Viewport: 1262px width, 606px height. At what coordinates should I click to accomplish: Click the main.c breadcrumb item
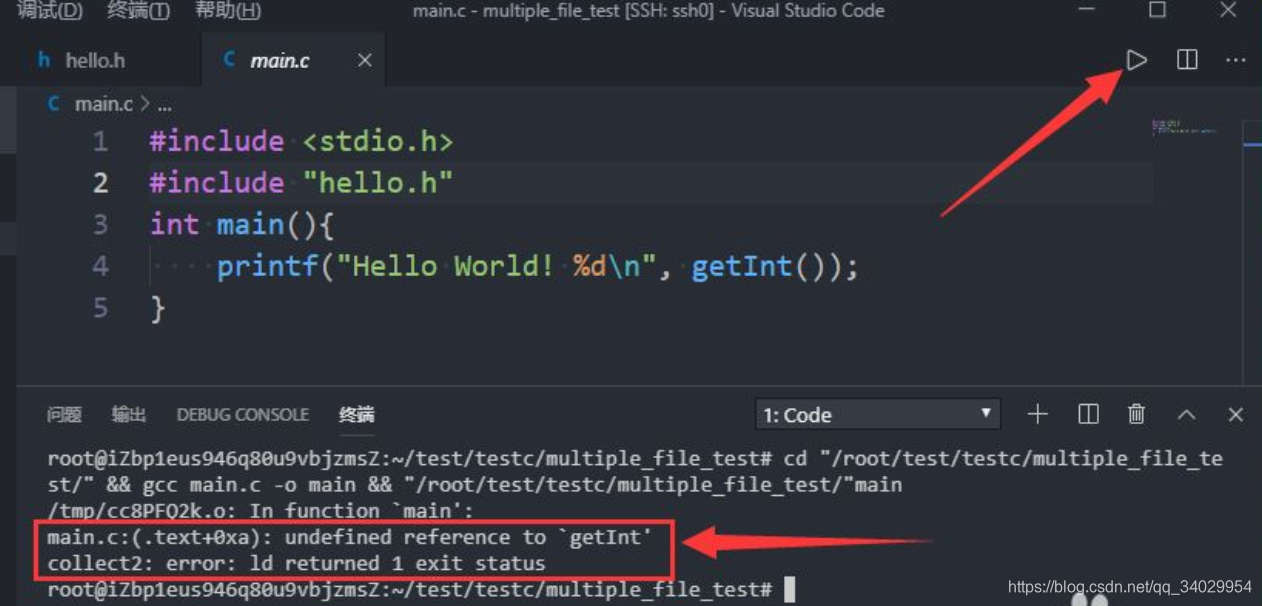click(104, 104)
